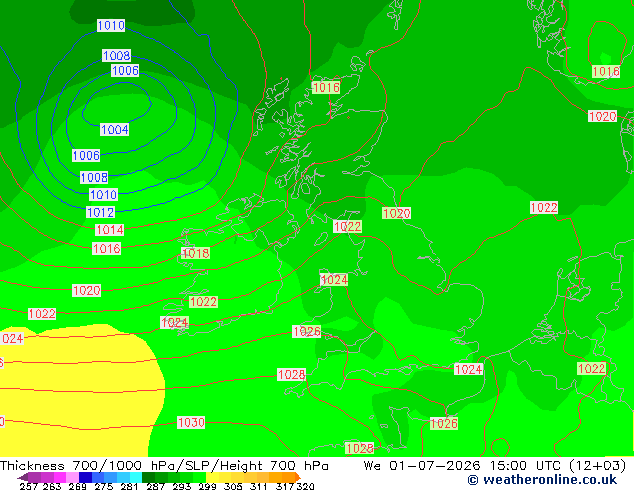Image resolution: width=634 pixels, height=490 pixels.
Task: Click the 1016 label over Norway
Action: (x=606, y=72)
